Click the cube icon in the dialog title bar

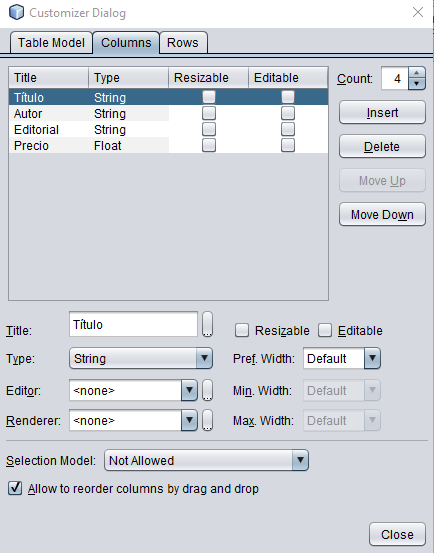click(16, 13)
